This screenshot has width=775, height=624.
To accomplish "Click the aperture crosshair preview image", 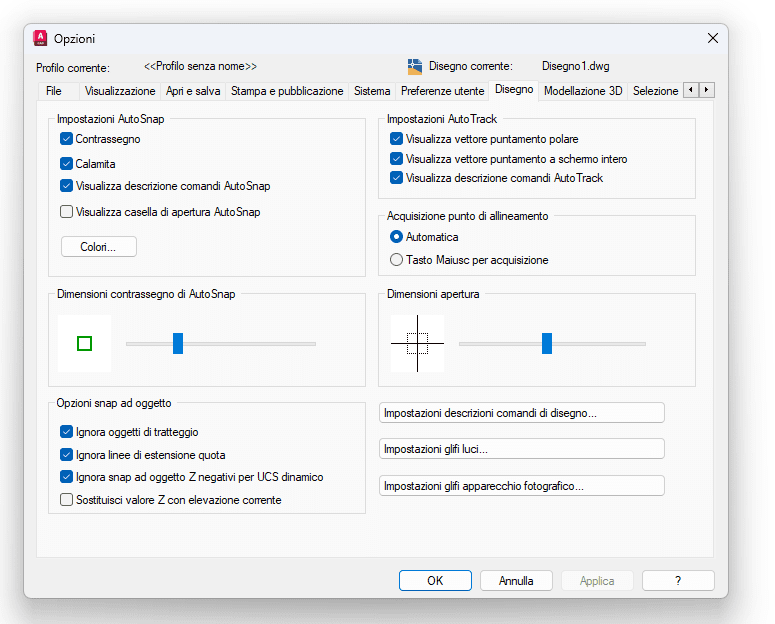I will [417, 343].
